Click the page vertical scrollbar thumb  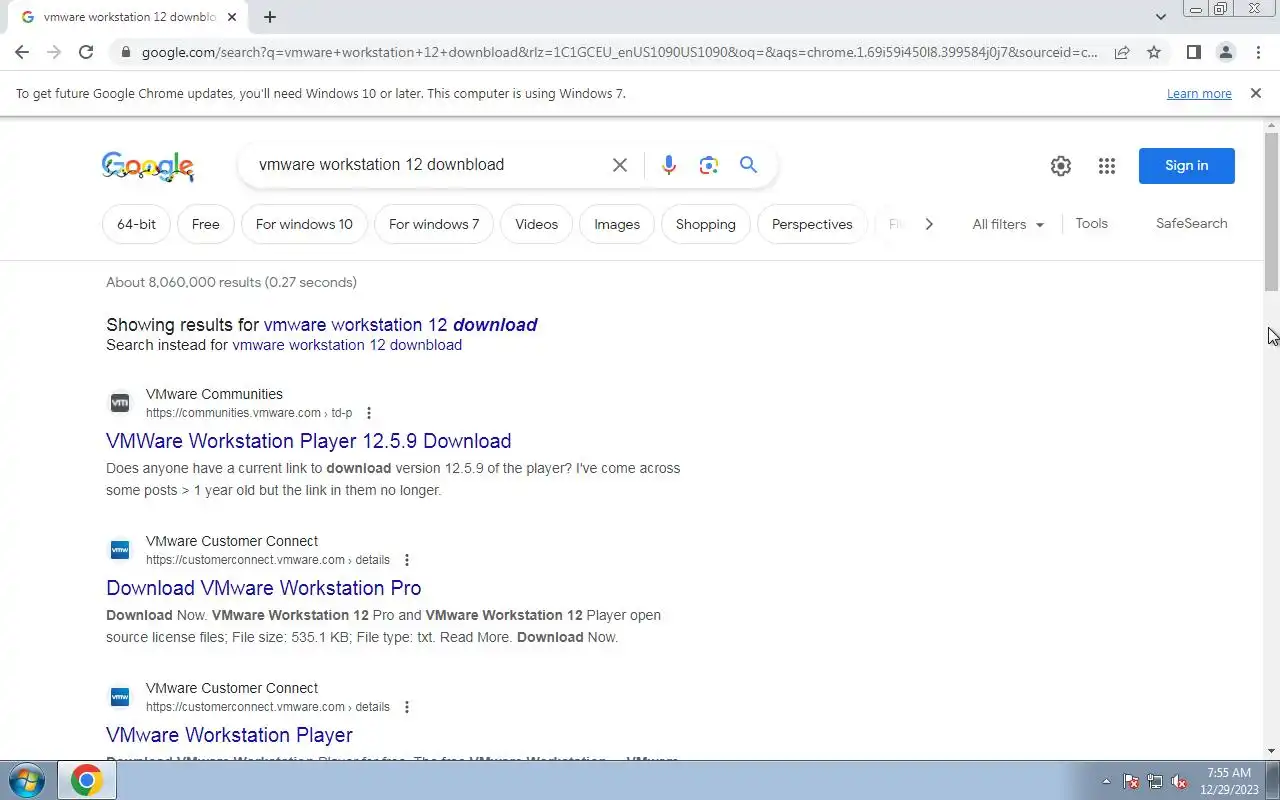[1271, 210]
